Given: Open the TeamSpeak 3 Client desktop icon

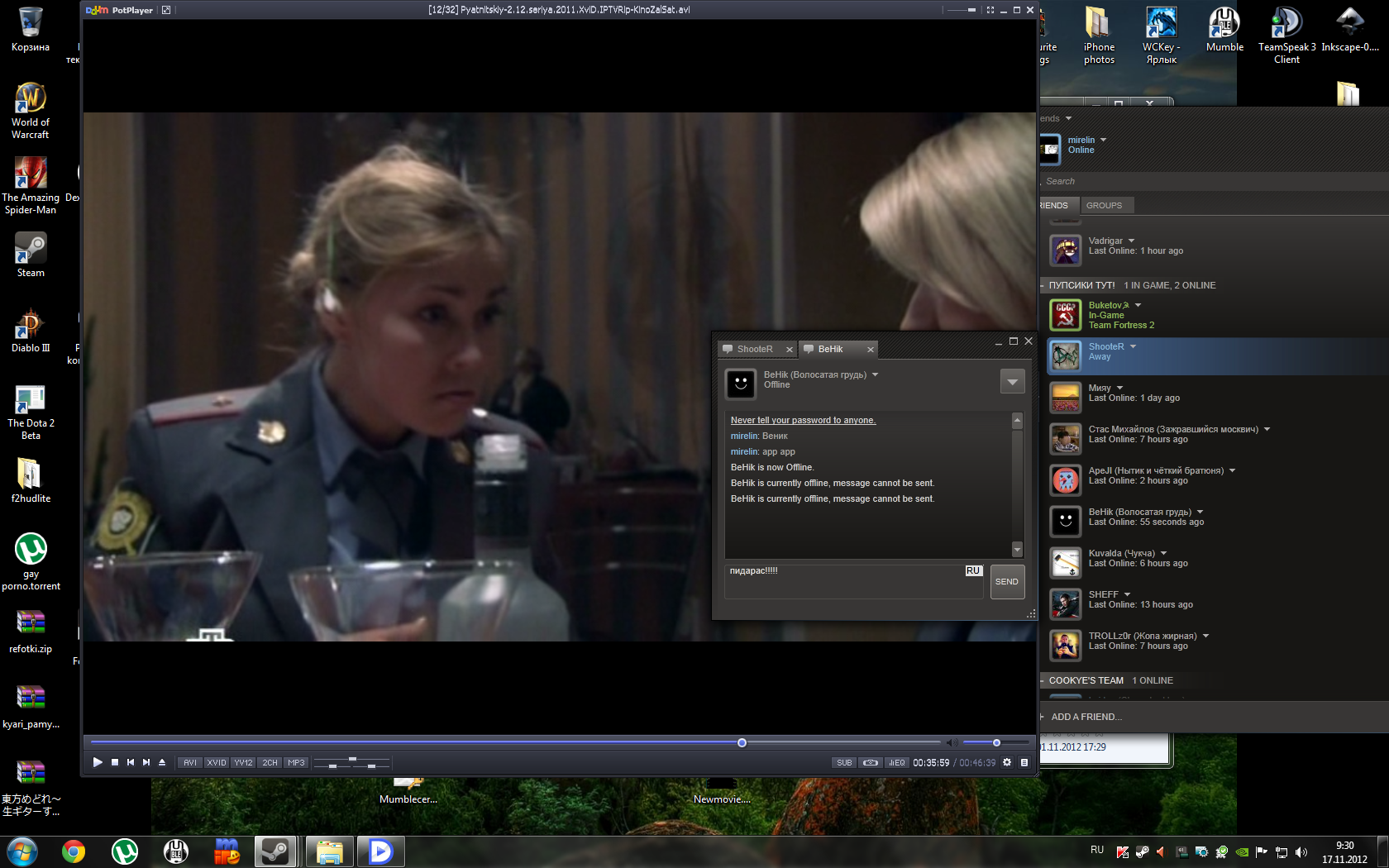Looking at the screenshot, I should coord(1286,35).
